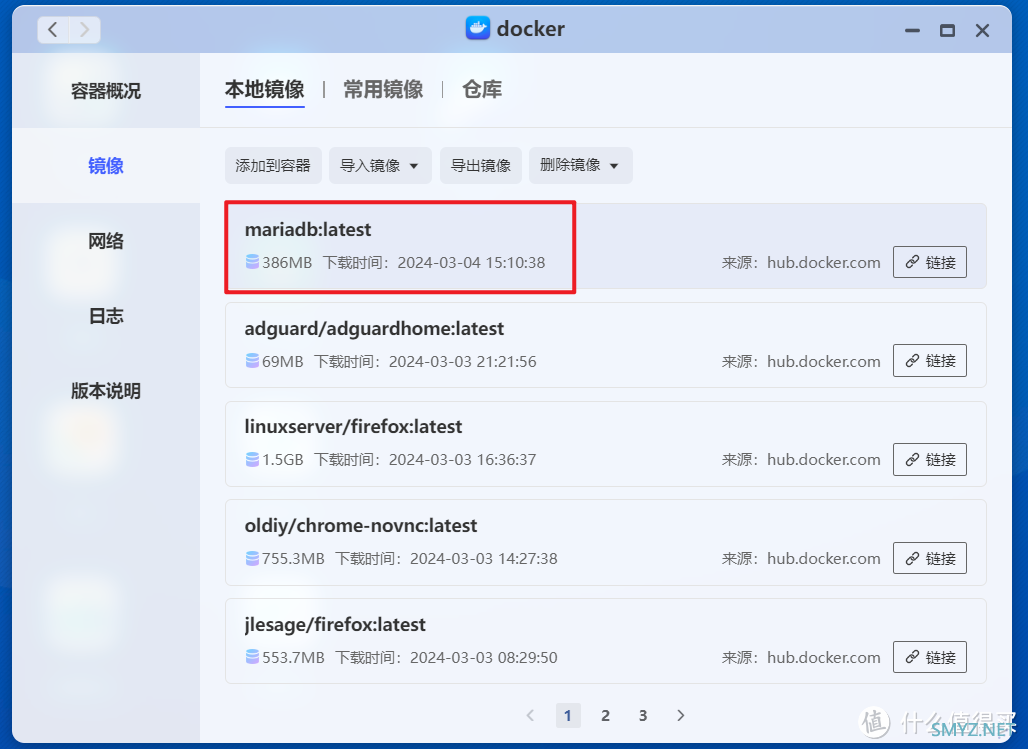Click download time 2024-03-03 21:21:56
The width and height of the screenshot is (1028, 749).
[463, 361]
